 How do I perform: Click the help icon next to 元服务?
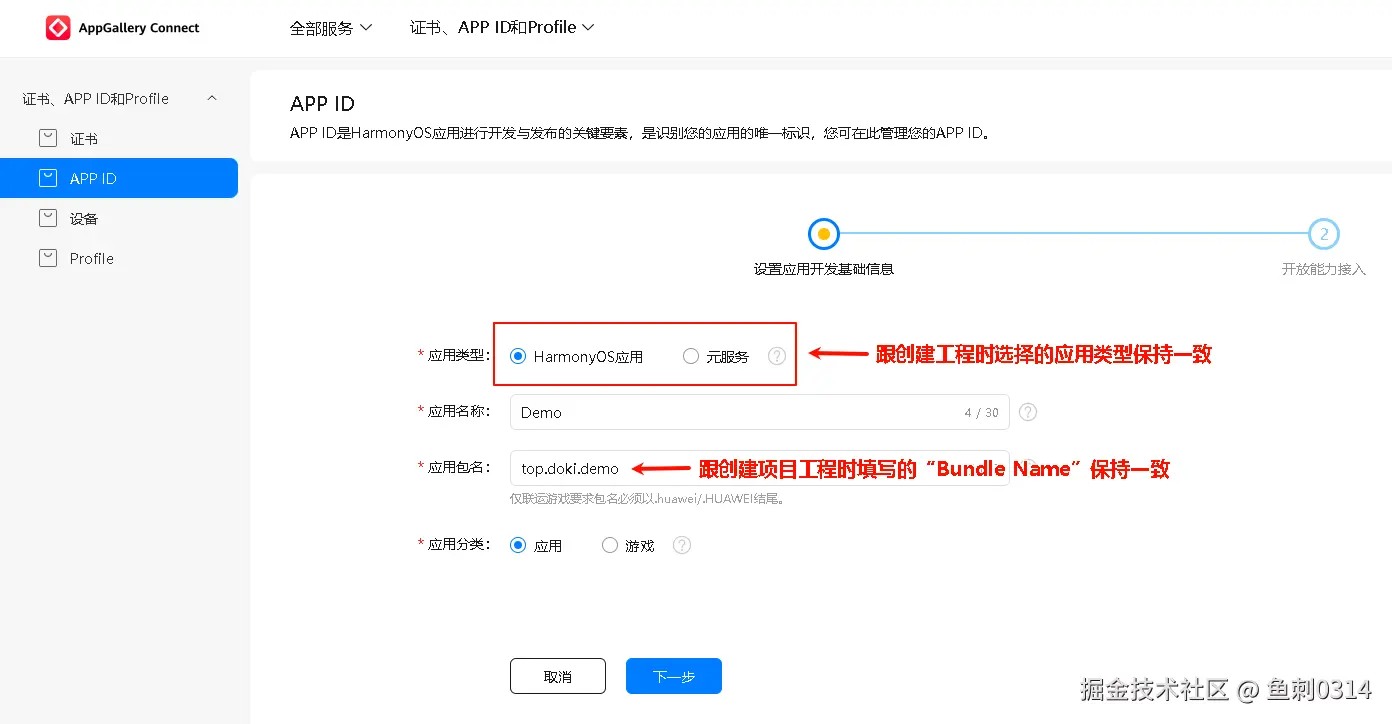point(777,355)
